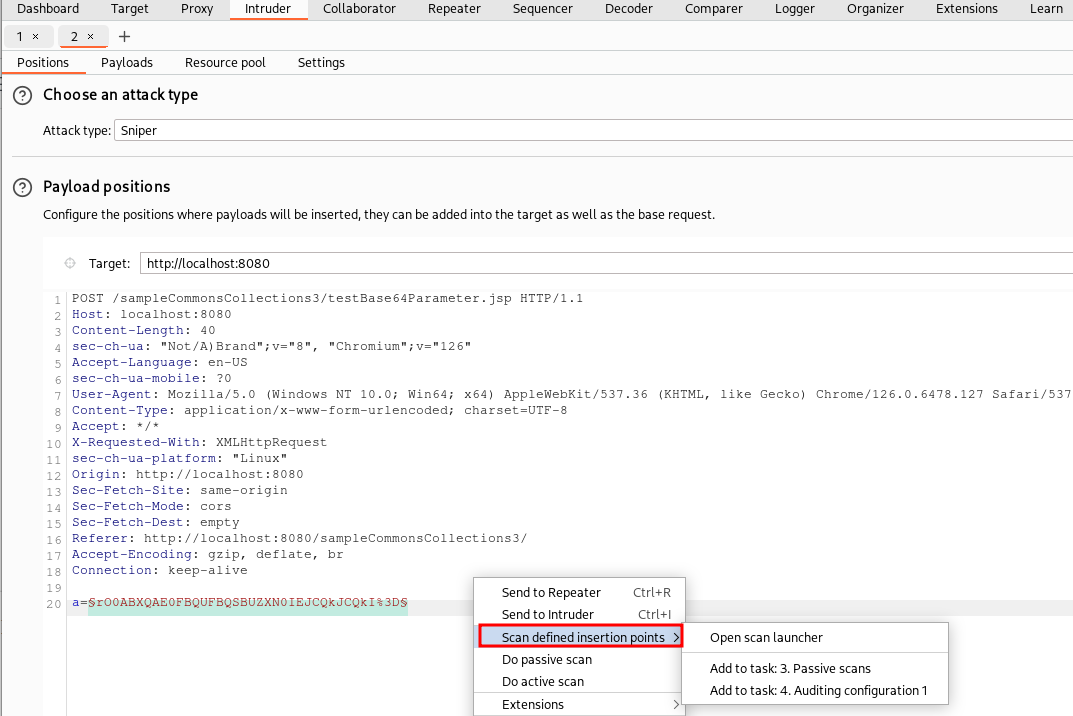Close Intruder attack tab 2
This screenshot has height=716, width=1073.
[90, 37]
